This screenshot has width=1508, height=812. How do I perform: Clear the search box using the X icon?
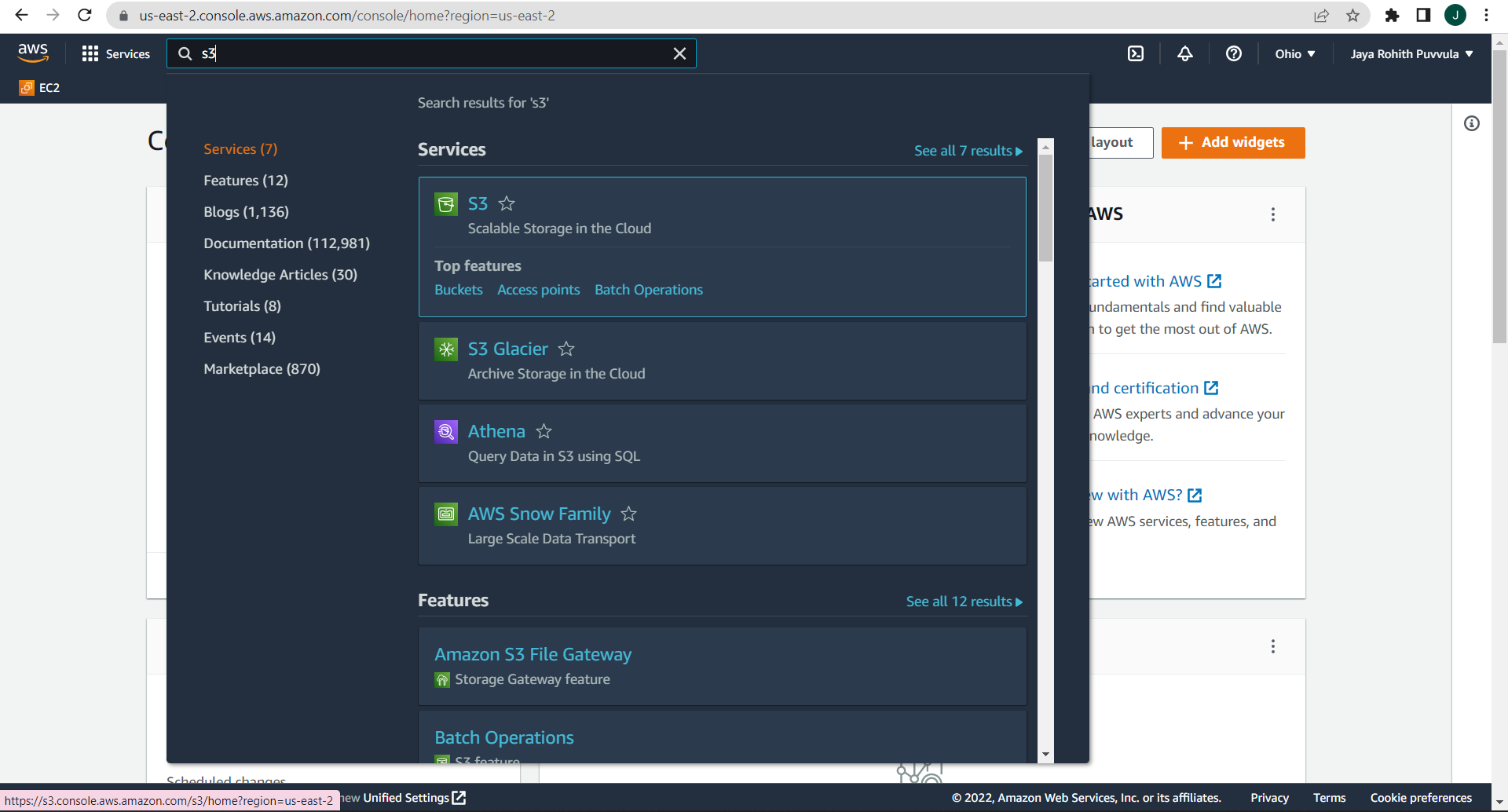[x=680, y=53]
